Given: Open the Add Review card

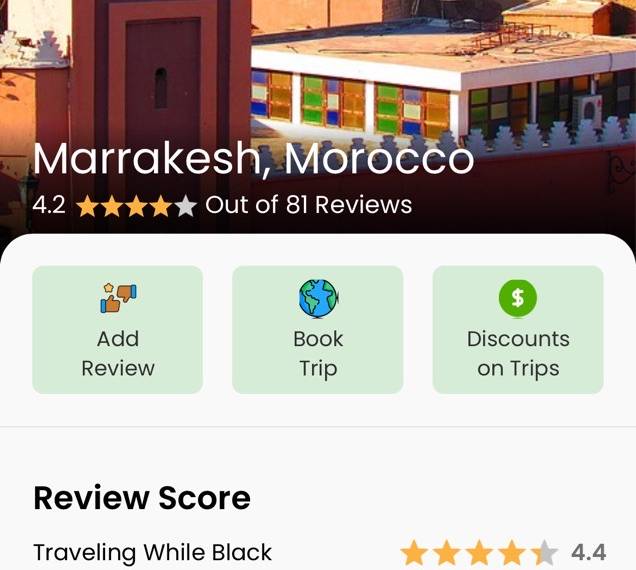Looking at the screenshot, I should click(x=118, y=329).
